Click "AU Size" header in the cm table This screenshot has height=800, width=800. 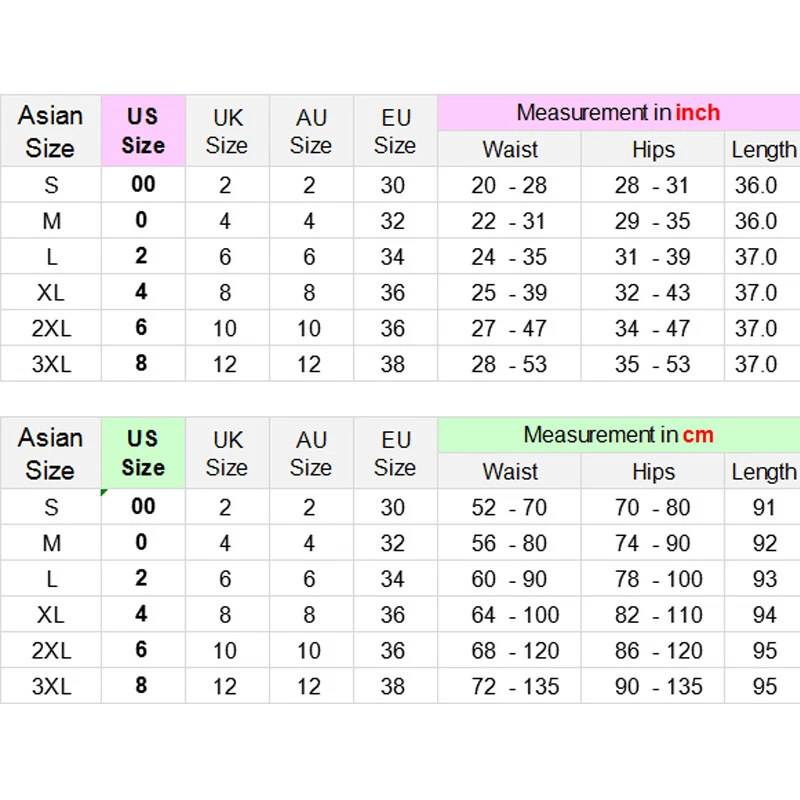tap(311, 453)
